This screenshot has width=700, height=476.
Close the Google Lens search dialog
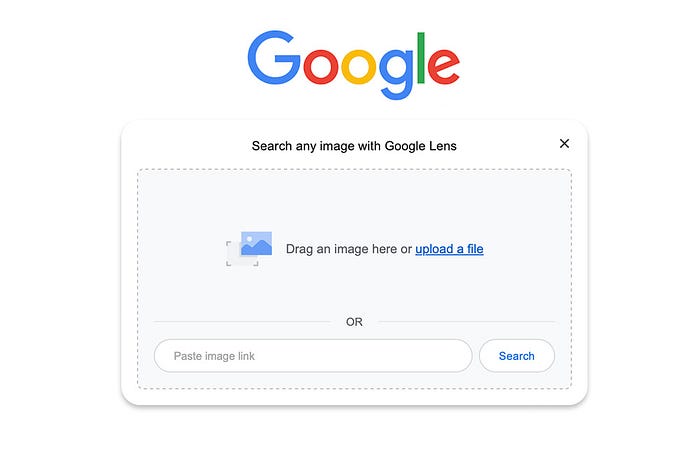coord(564,143)
